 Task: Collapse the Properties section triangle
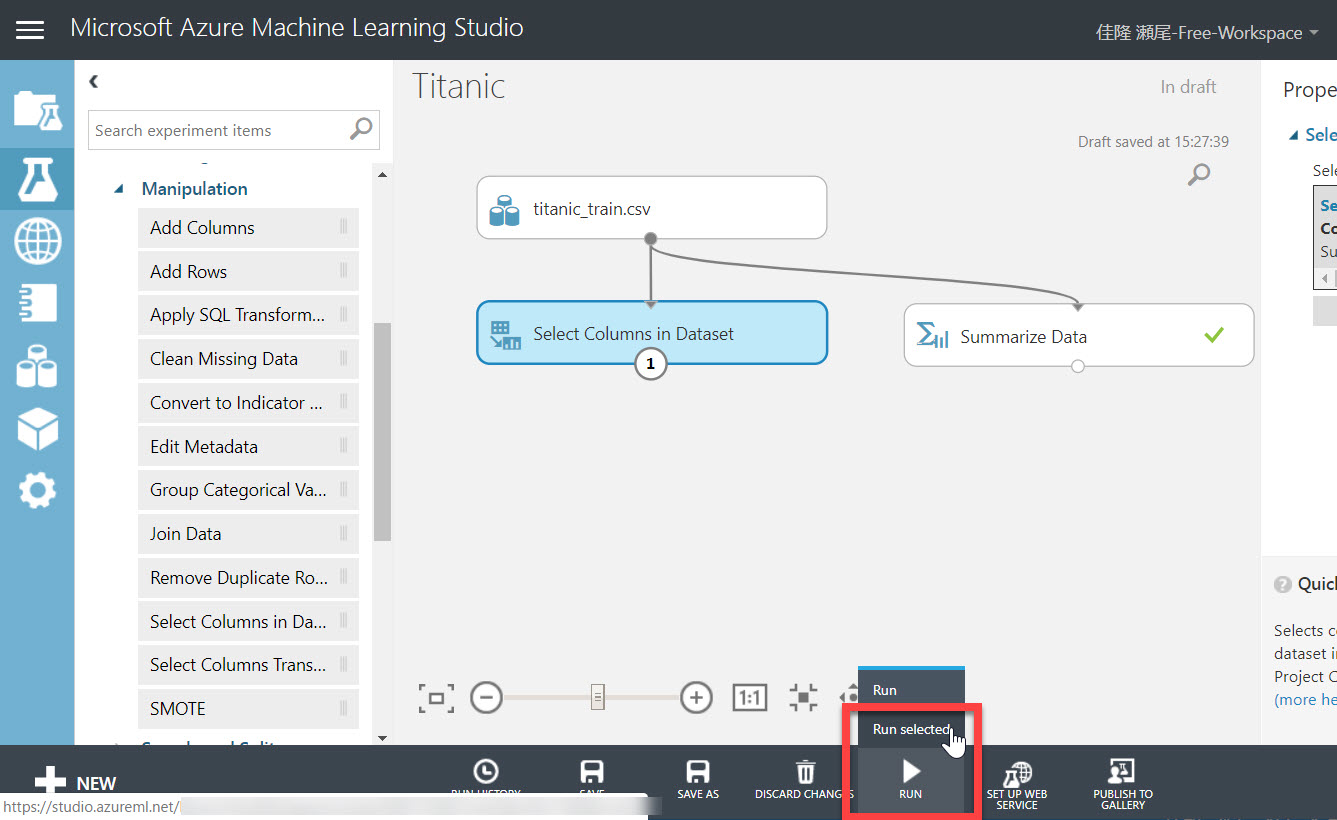1294,135
